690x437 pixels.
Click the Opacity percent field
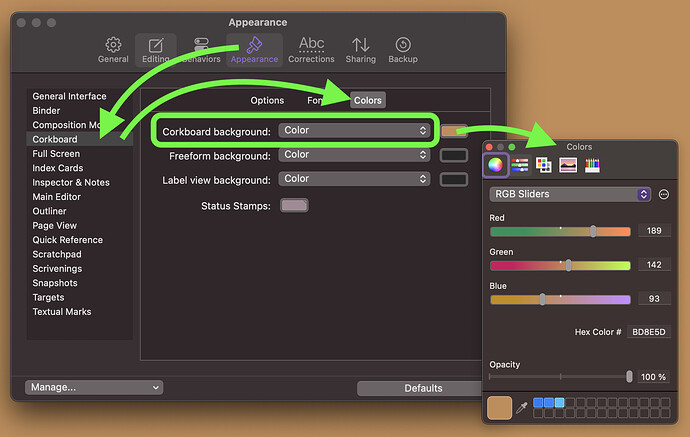click(653, 377)
